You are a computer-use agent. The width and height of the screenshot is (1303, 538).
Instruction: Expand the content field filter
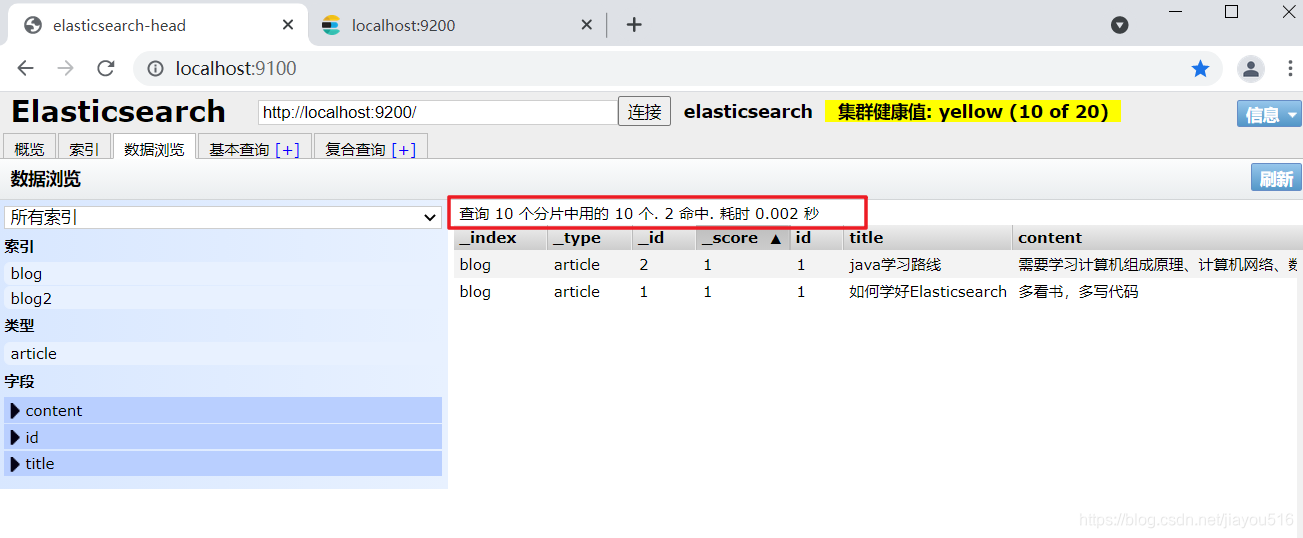(x=222, y=410)
